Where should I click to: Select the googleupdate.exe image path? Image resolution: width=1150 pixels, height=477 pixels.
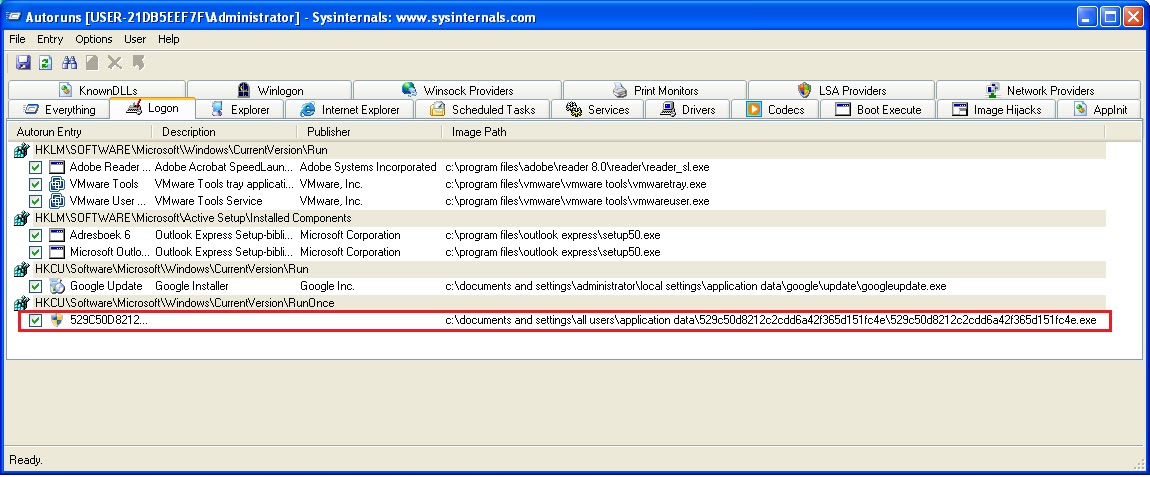[x=696, y=286]
